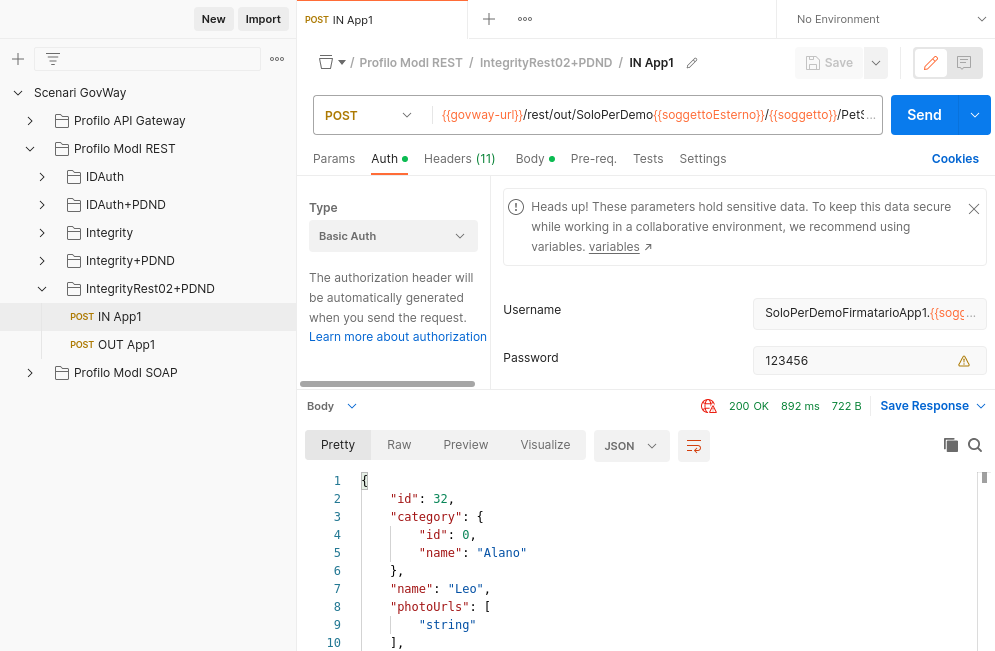Open the Basic Auth type dropdown
The height and width of the screenshot is (651, 995).
[393, 236]
